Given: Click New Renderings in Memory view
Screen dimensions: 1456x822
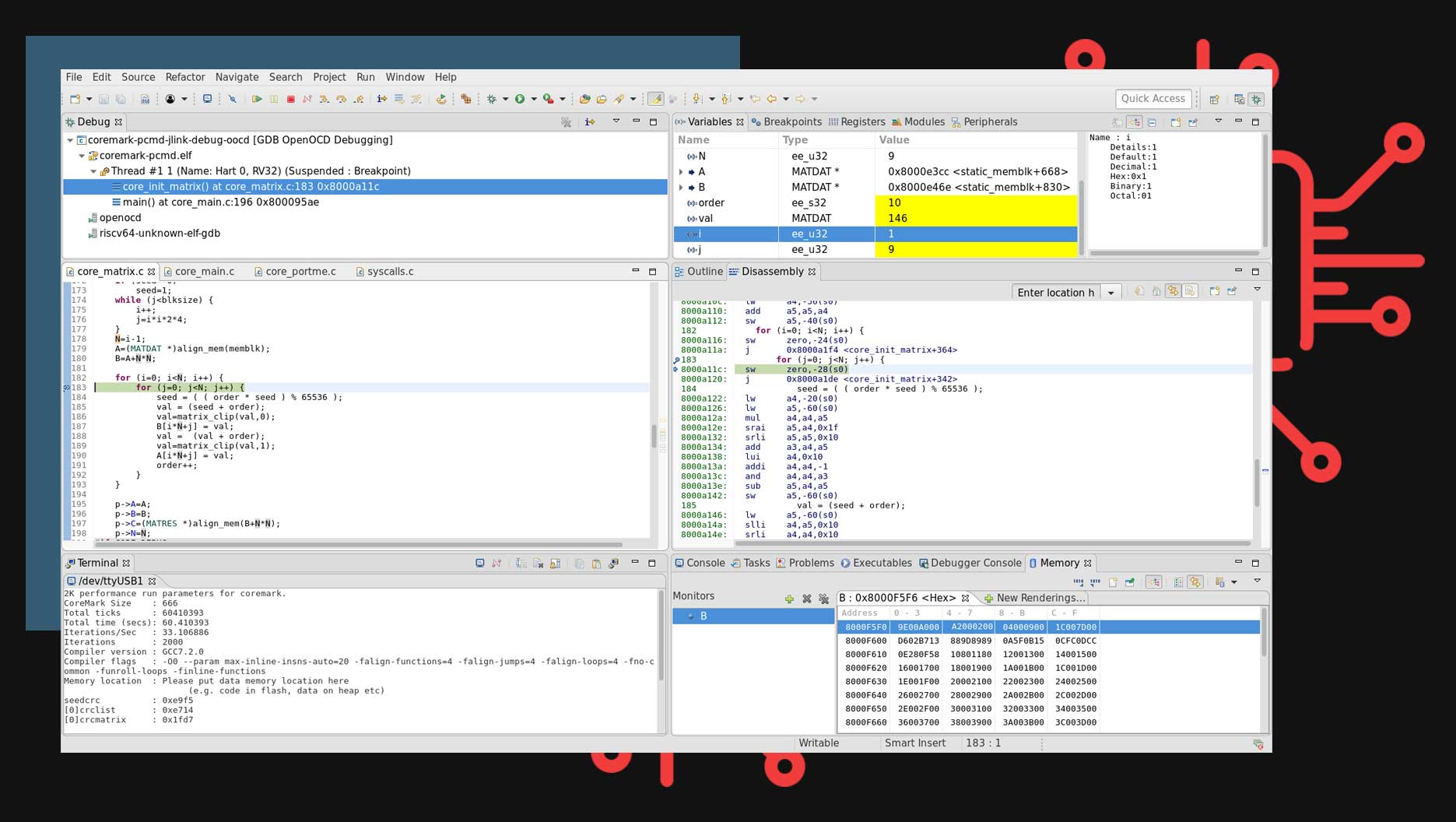Looking at the screenshot, I should click(1034, 598).
